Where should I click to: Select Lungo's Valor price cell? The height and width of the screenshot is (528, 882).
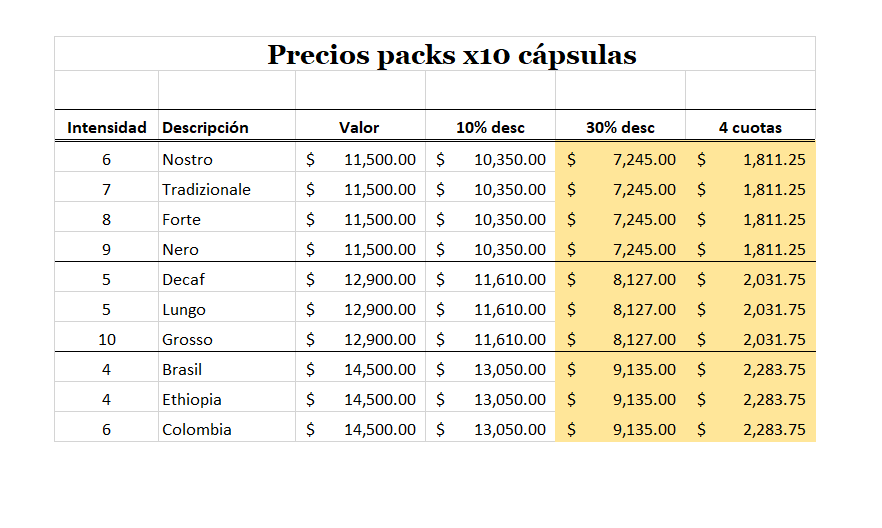(361, 309)
